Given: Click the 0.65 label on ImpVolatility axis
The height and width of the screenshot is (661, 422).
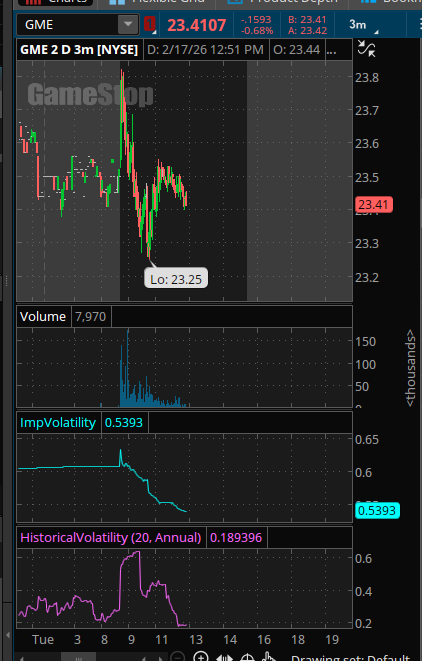Looking at the screenshot, I should point(367,440).
